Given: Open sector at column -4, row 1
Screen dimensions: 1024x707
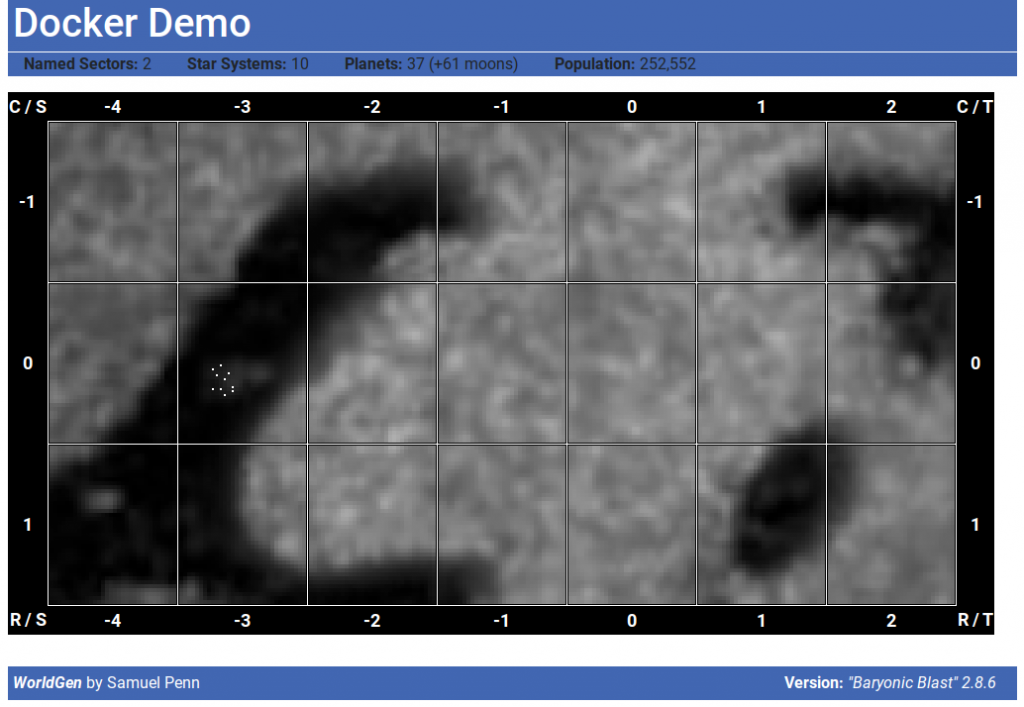Looking at the screenshot, I should click(x=113, y=524).
